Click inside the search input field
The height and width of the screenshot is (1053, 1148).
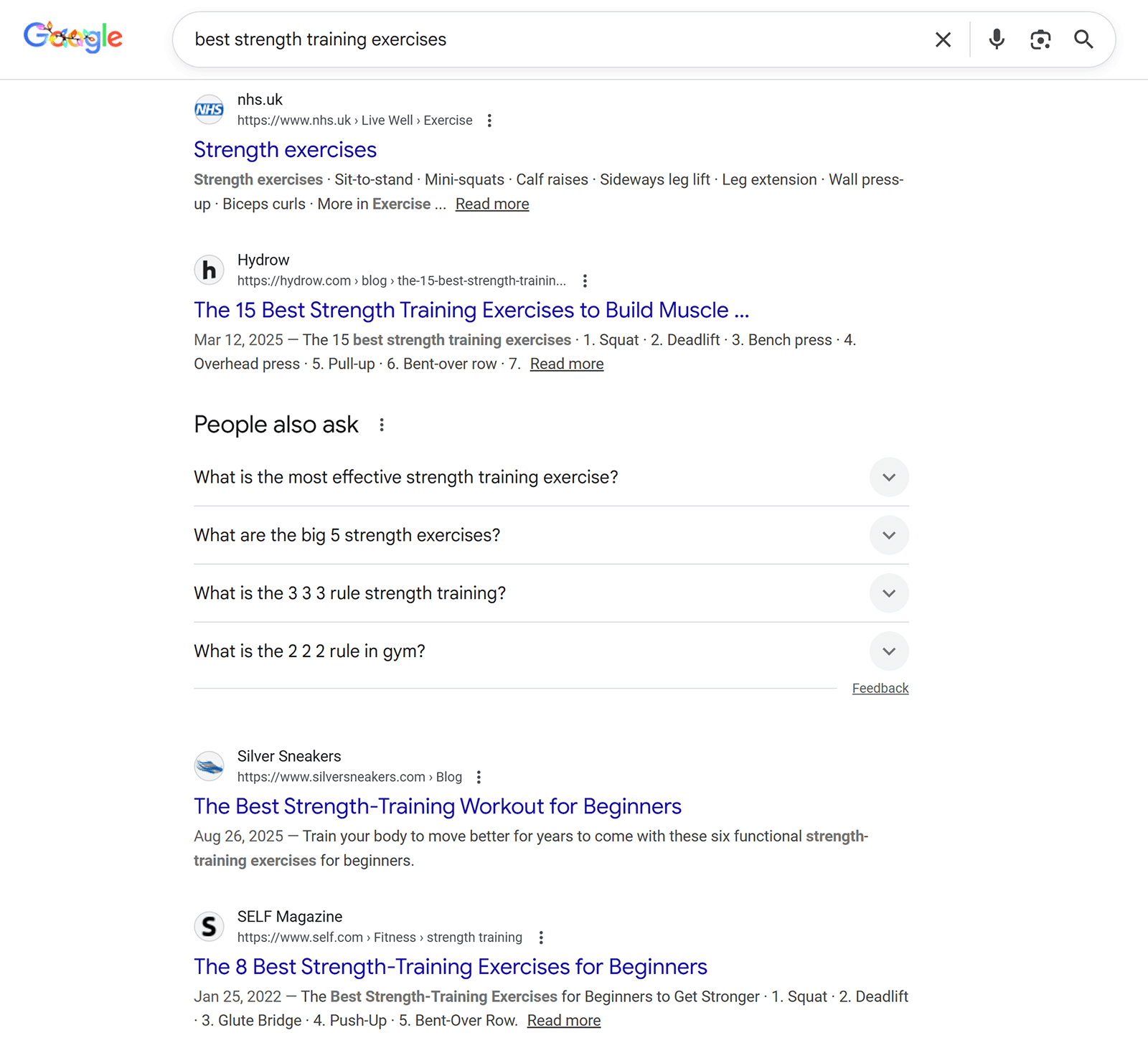tap(502, 39)
